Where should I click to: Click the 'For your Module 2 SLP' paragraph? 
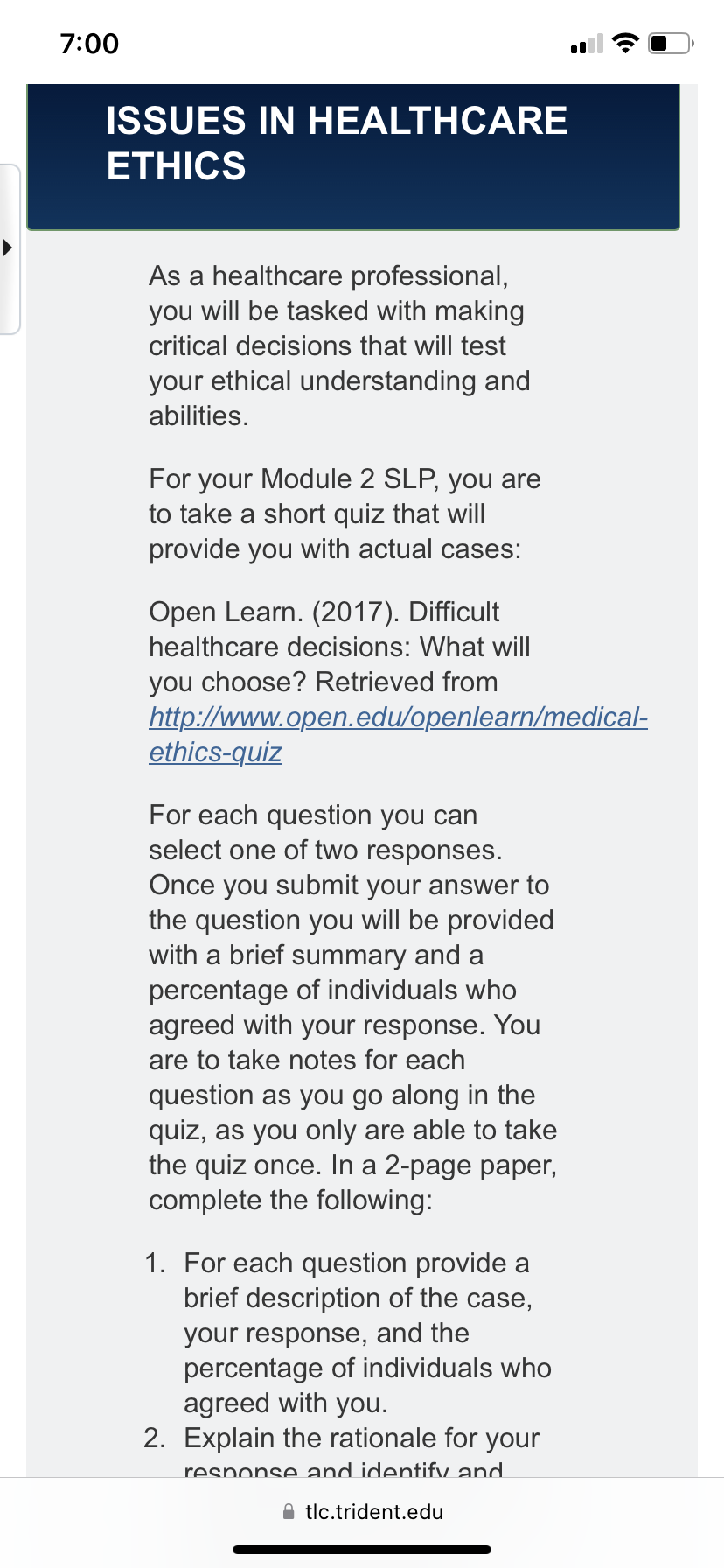tap(345, 514)
